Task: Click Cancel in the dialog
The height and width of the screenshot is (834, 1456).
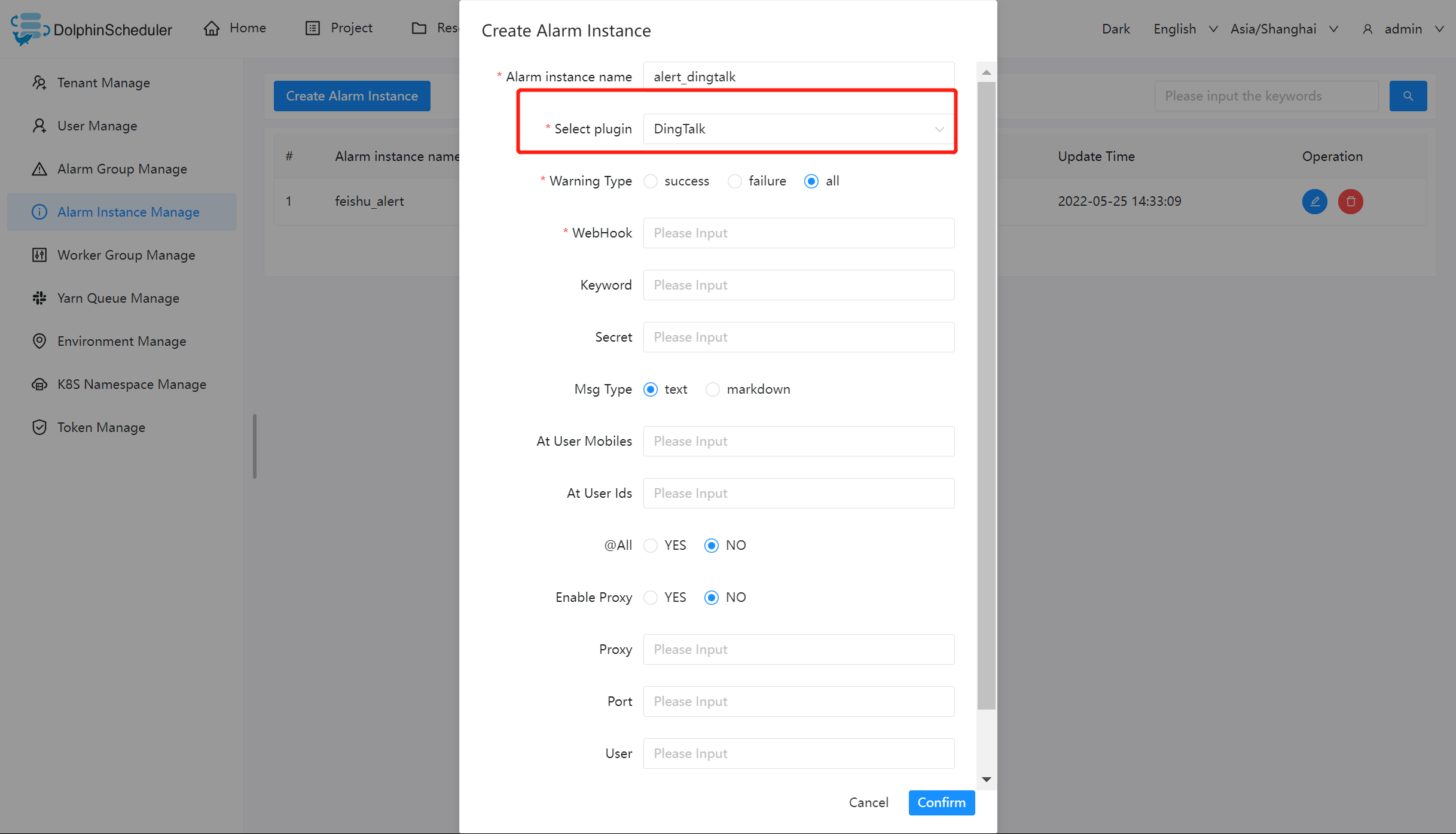Action: [x=868, y=802]
